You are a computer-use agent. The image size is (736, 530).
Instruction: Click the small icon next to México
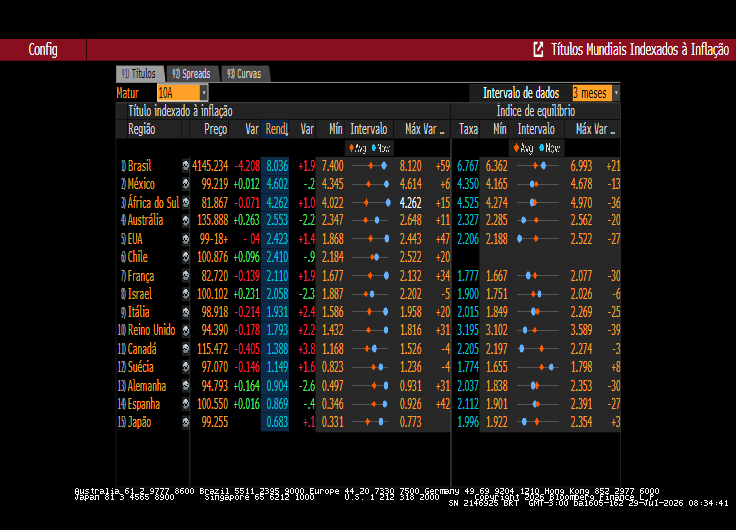click(186, 184)
